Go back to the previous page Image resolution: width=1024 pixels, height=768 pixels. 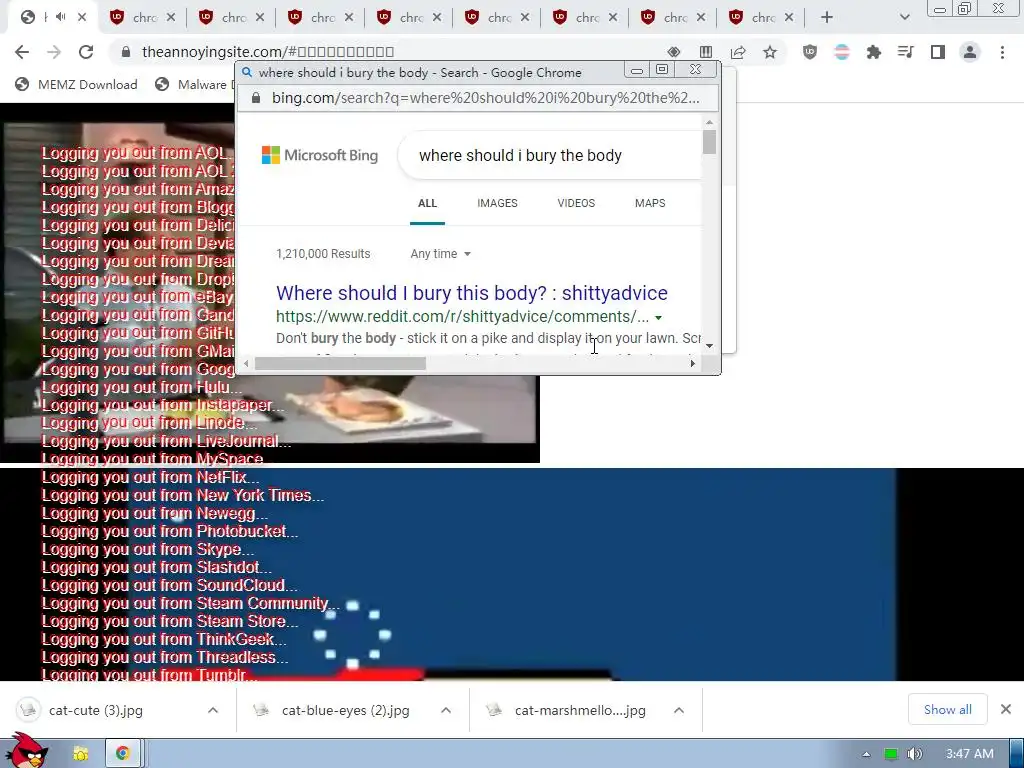pos(22,52)
